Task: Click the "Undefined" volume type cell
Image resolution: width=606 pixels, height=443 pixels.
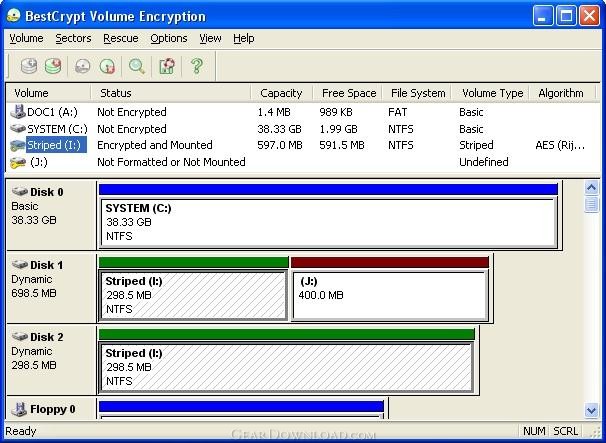Action: [x=484, y=162]
